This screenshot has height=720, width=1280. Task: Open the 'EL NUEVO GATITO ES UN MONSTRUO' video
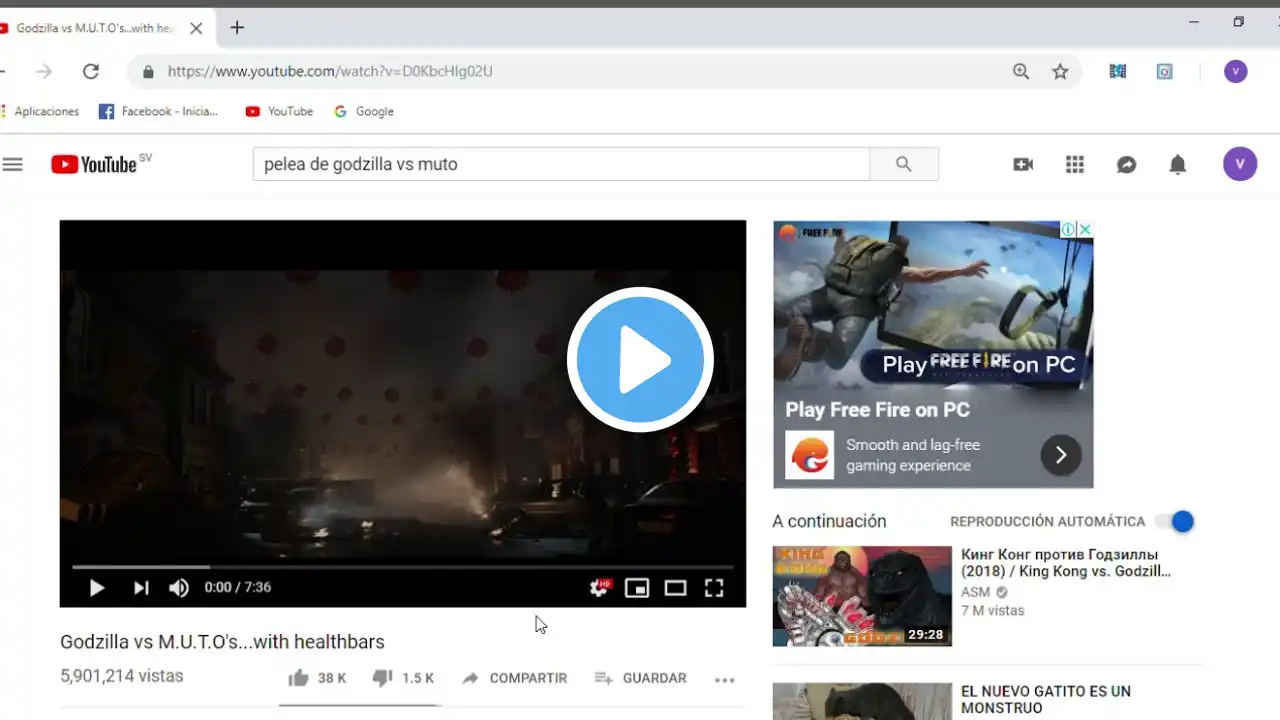tap(1046, 699)
